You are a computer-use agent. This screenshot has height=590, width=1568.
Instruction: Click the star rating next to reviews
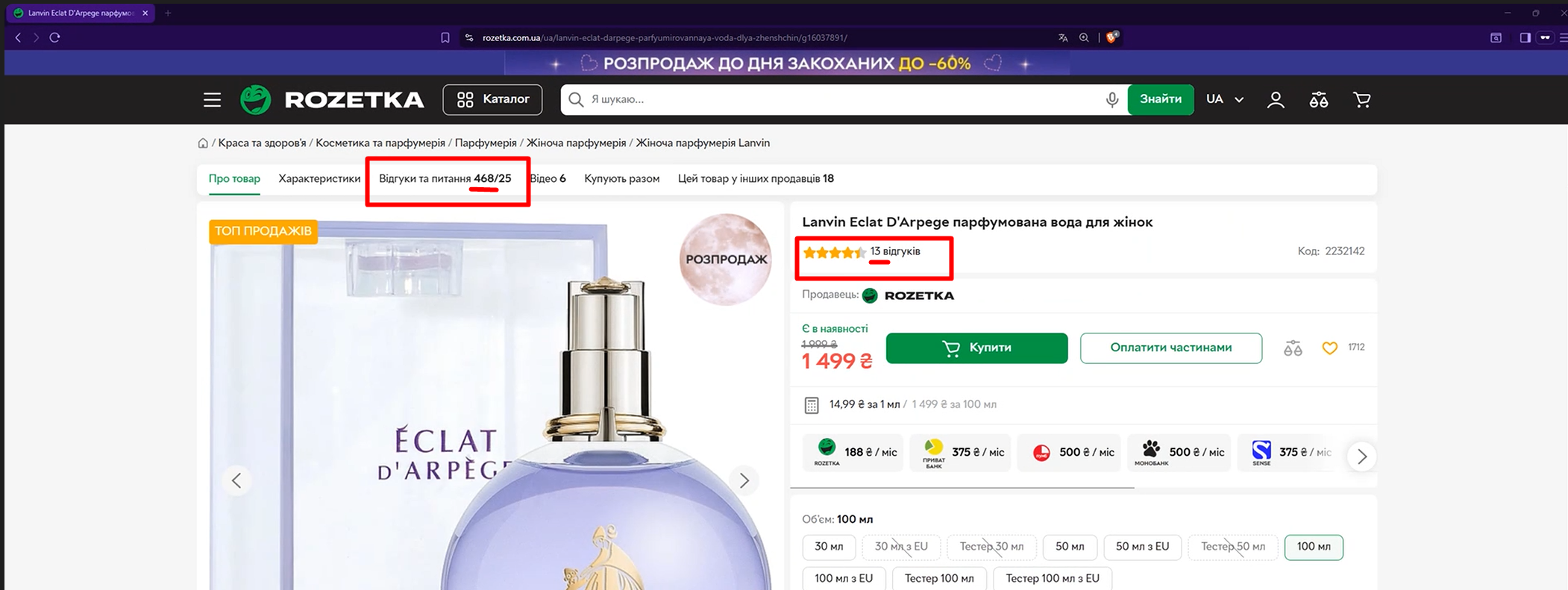[x=834, y=252]
